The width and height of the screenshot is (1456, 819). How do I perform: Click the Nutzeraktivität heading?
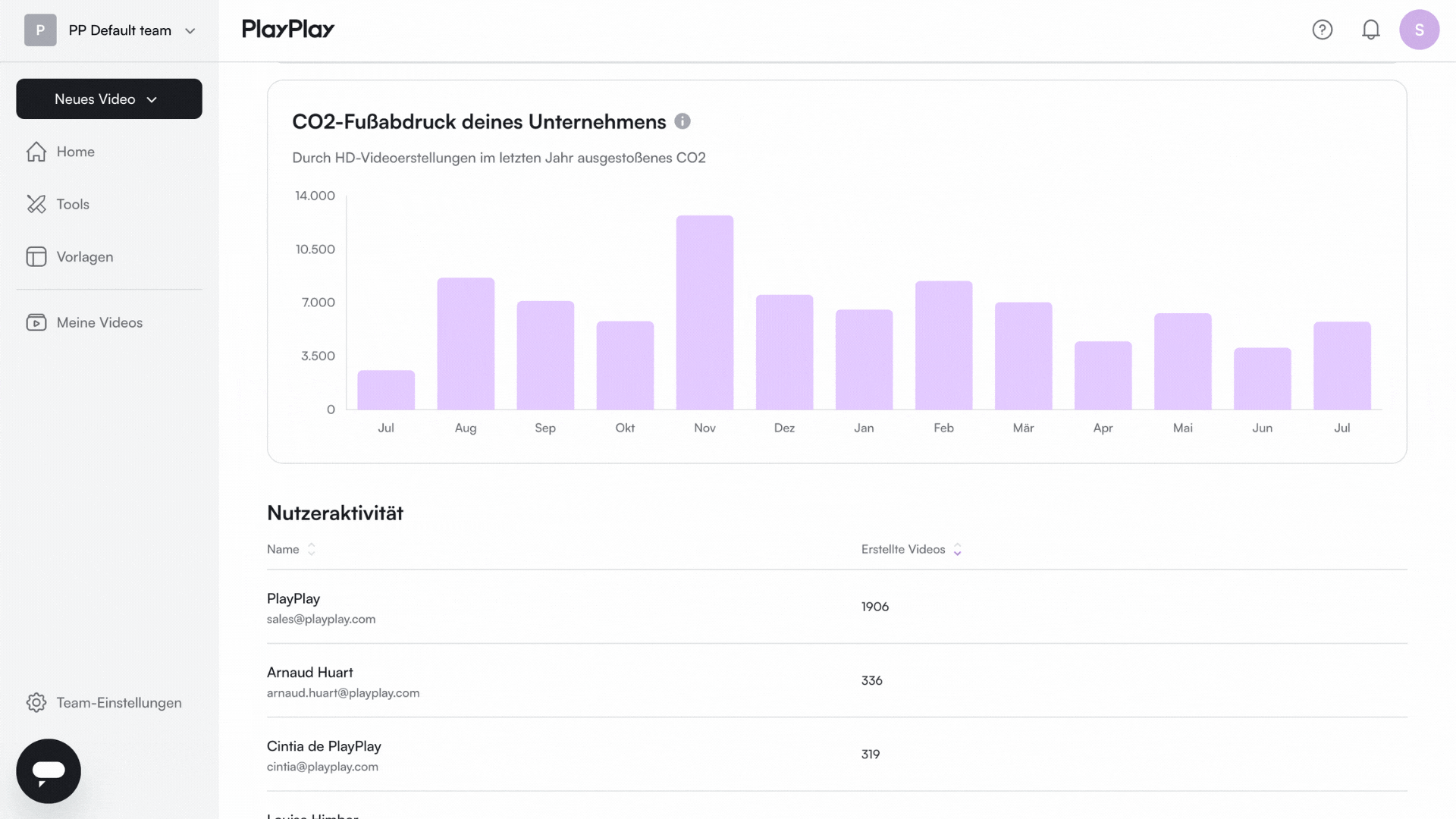pyautogui.click(x=335, y=513)
